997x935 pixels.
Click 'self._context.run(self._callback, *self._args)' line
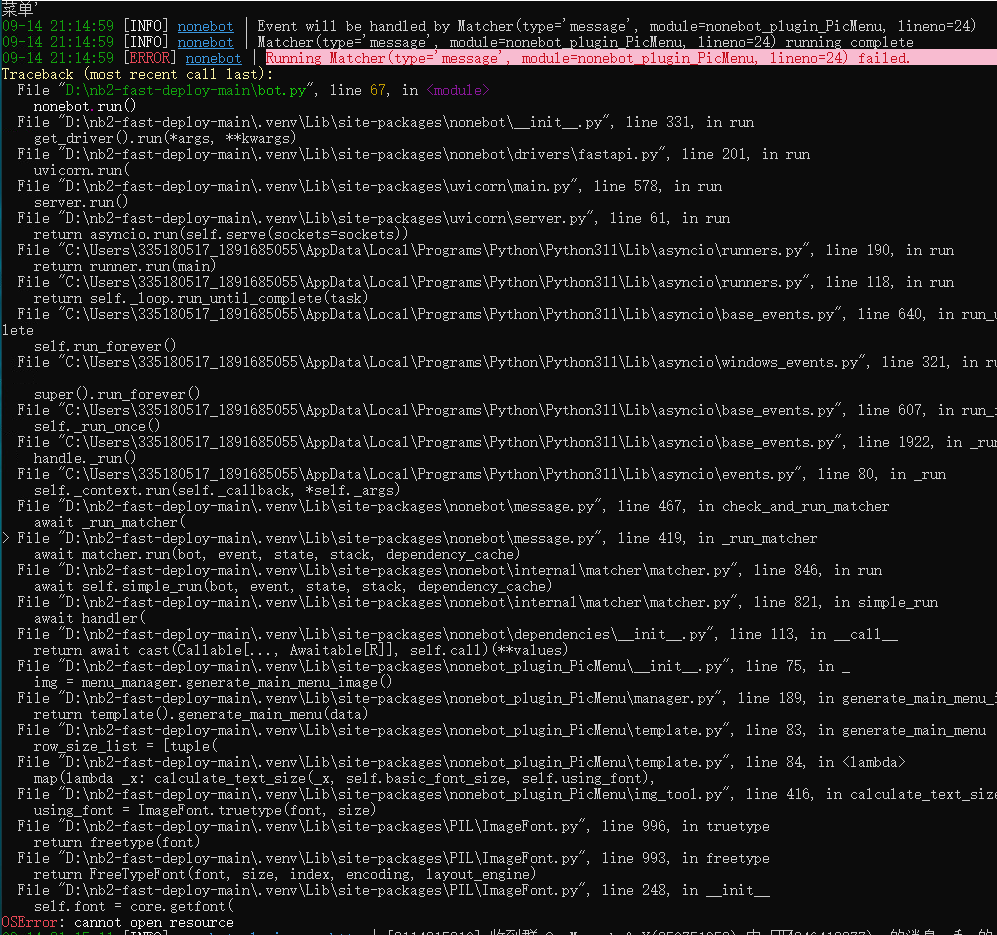coord(217,490)
